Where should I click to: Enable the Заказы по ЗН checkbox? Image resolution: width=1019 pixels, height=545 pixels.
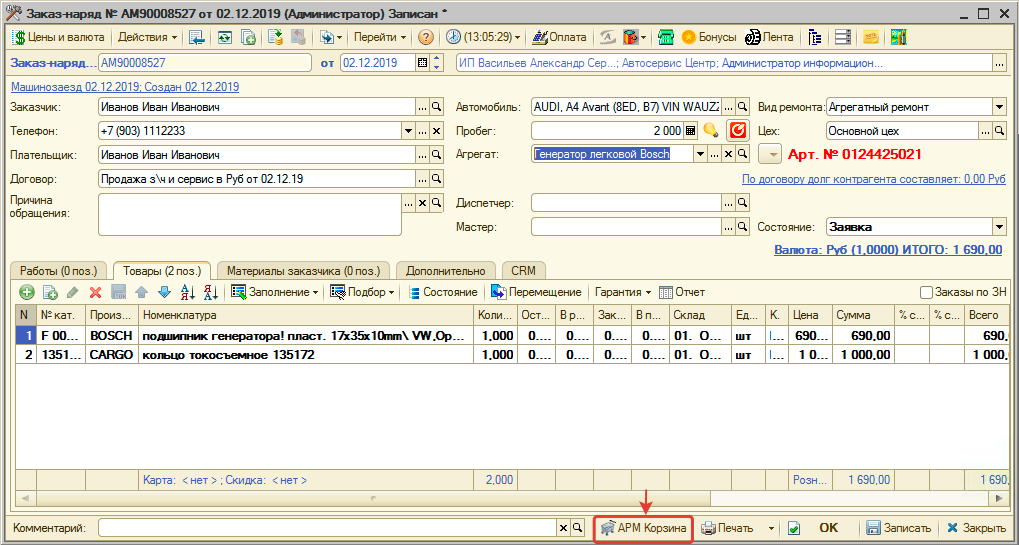pos(926,292)
